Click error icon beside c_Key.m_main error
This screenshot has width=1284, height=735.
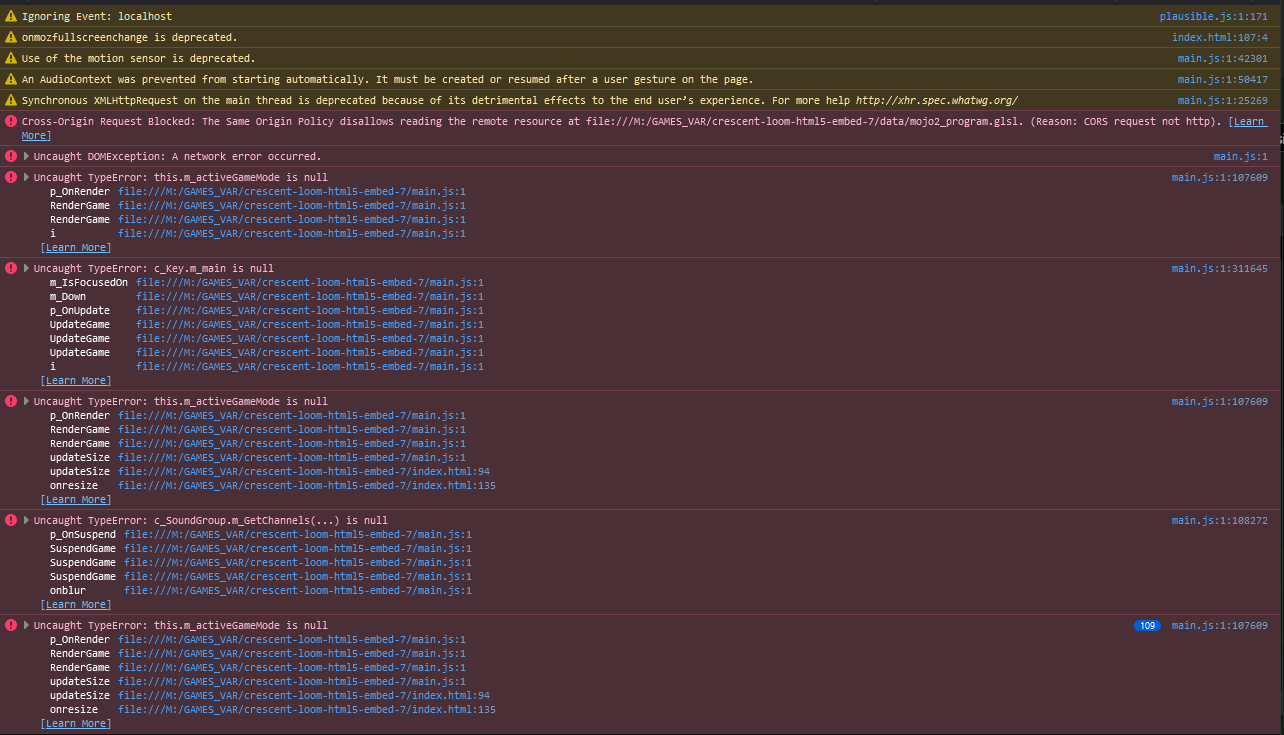11,269
